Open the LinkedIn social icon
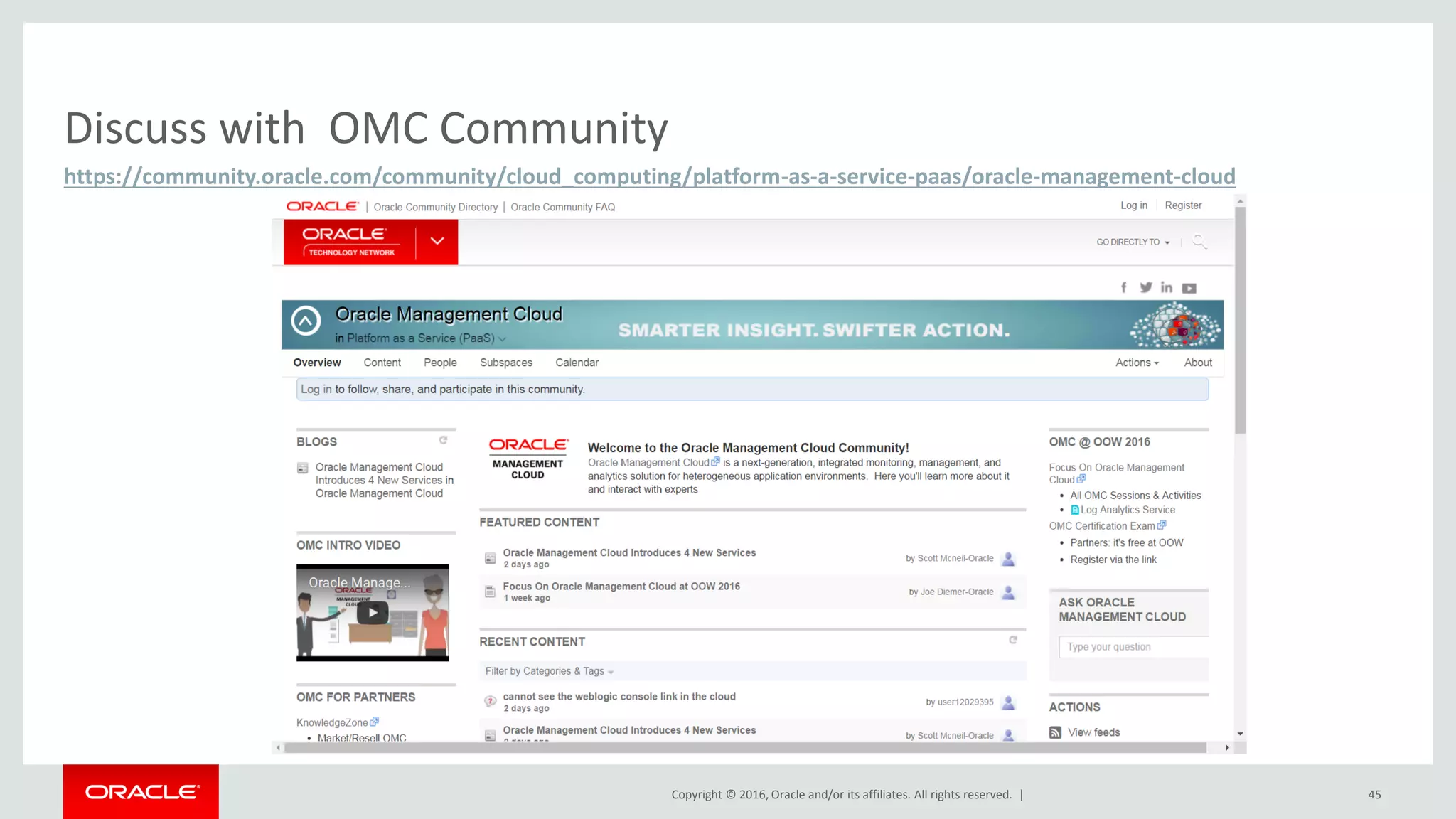 tap(1167, 287)
